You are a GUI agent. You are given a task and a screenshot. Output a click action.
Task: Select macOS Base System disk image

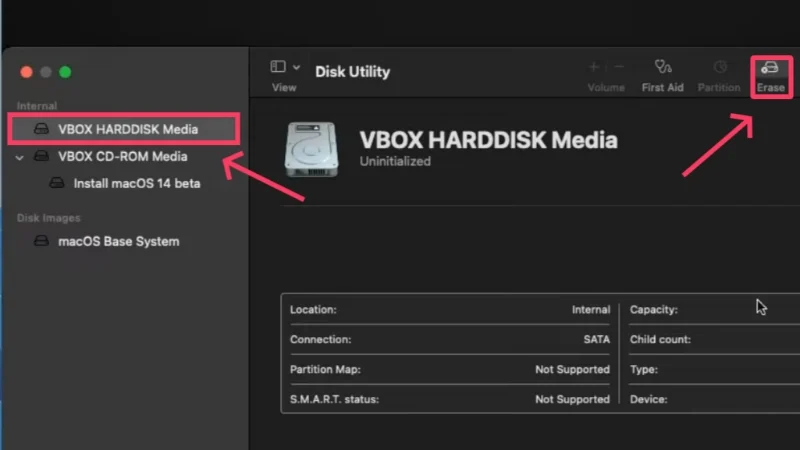[118, 241]
